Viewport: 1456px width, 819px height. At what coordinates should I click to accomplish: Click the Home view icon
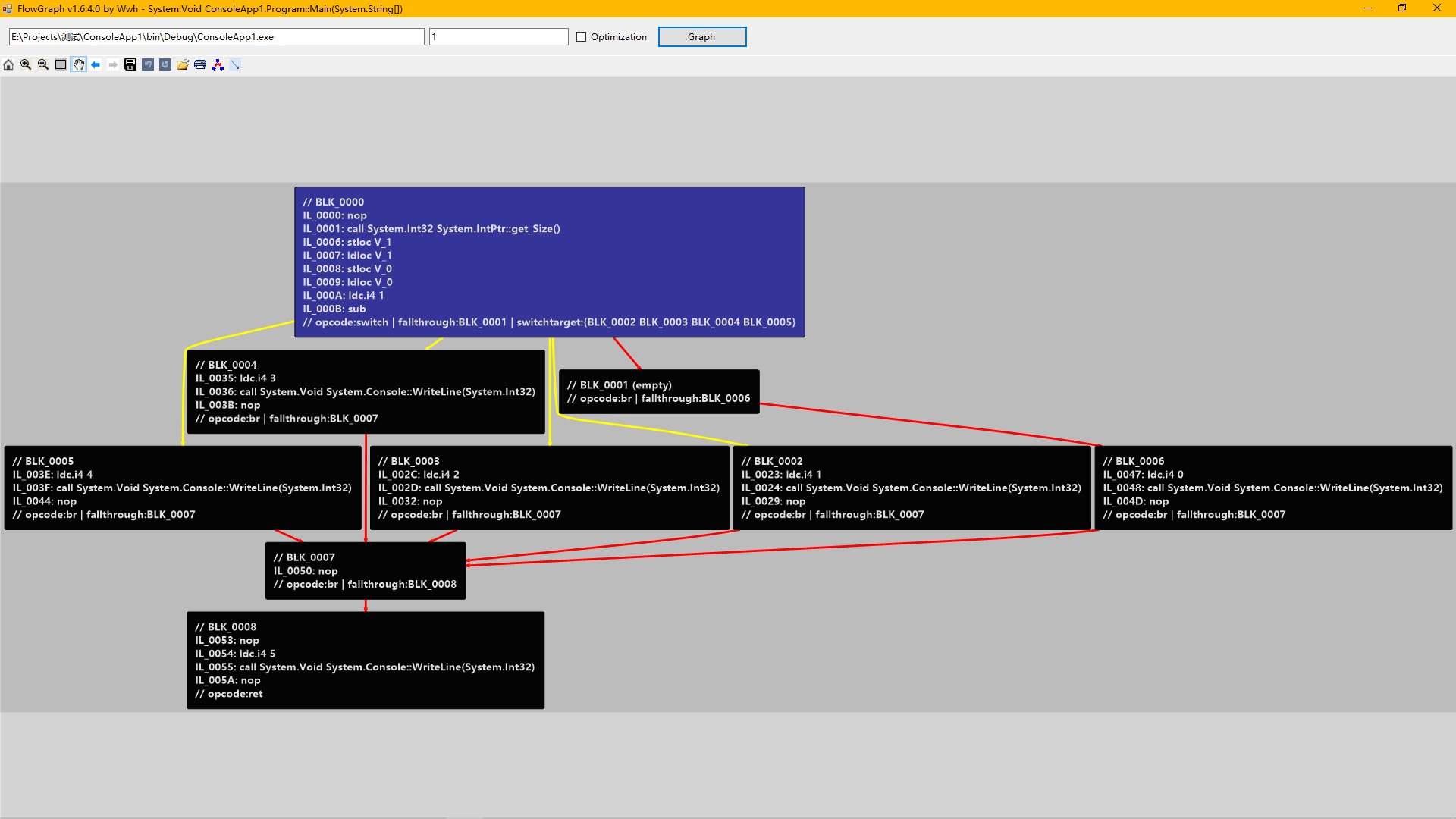[8, 65]
